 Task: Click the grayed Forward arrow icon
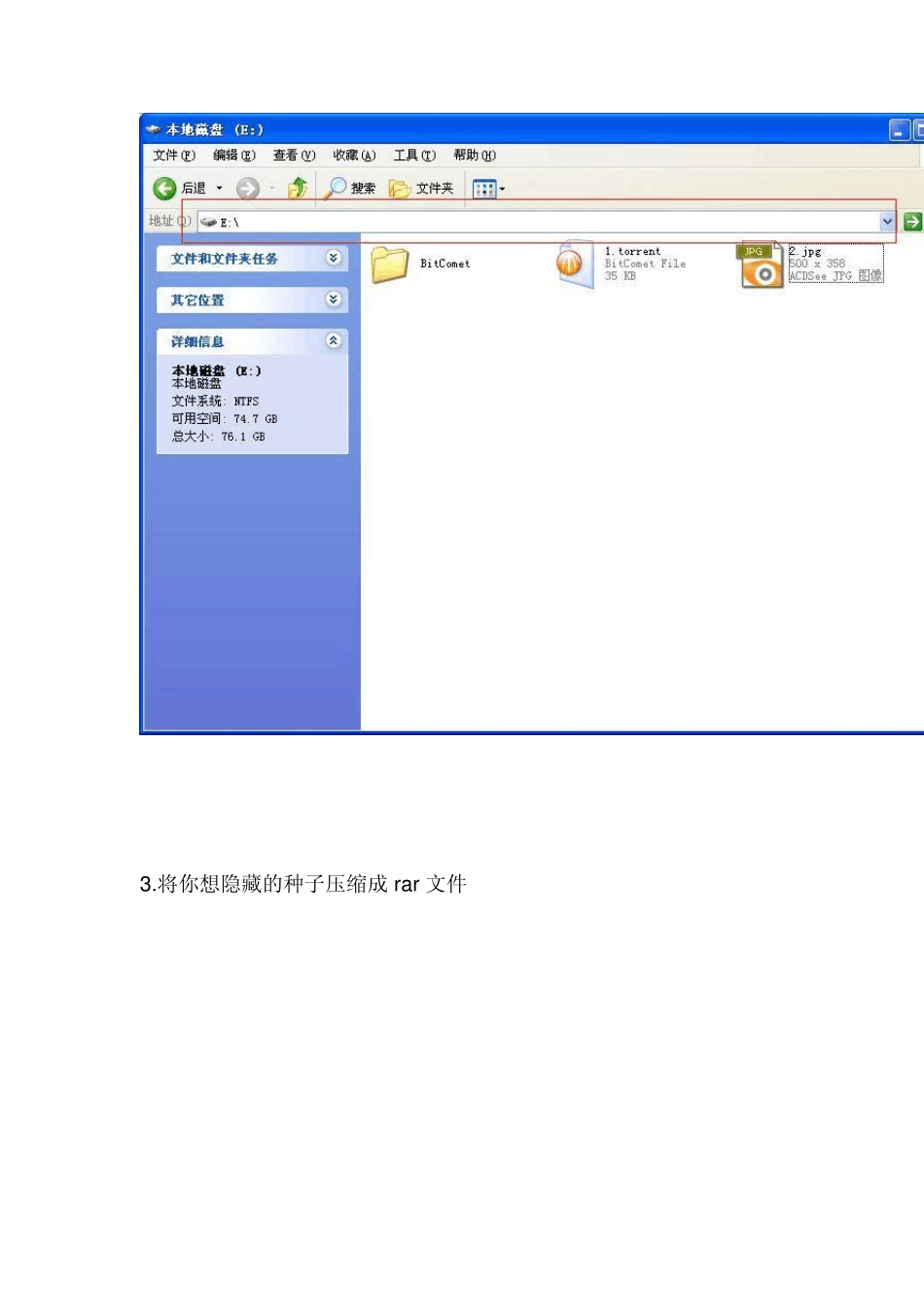[248, 189]
